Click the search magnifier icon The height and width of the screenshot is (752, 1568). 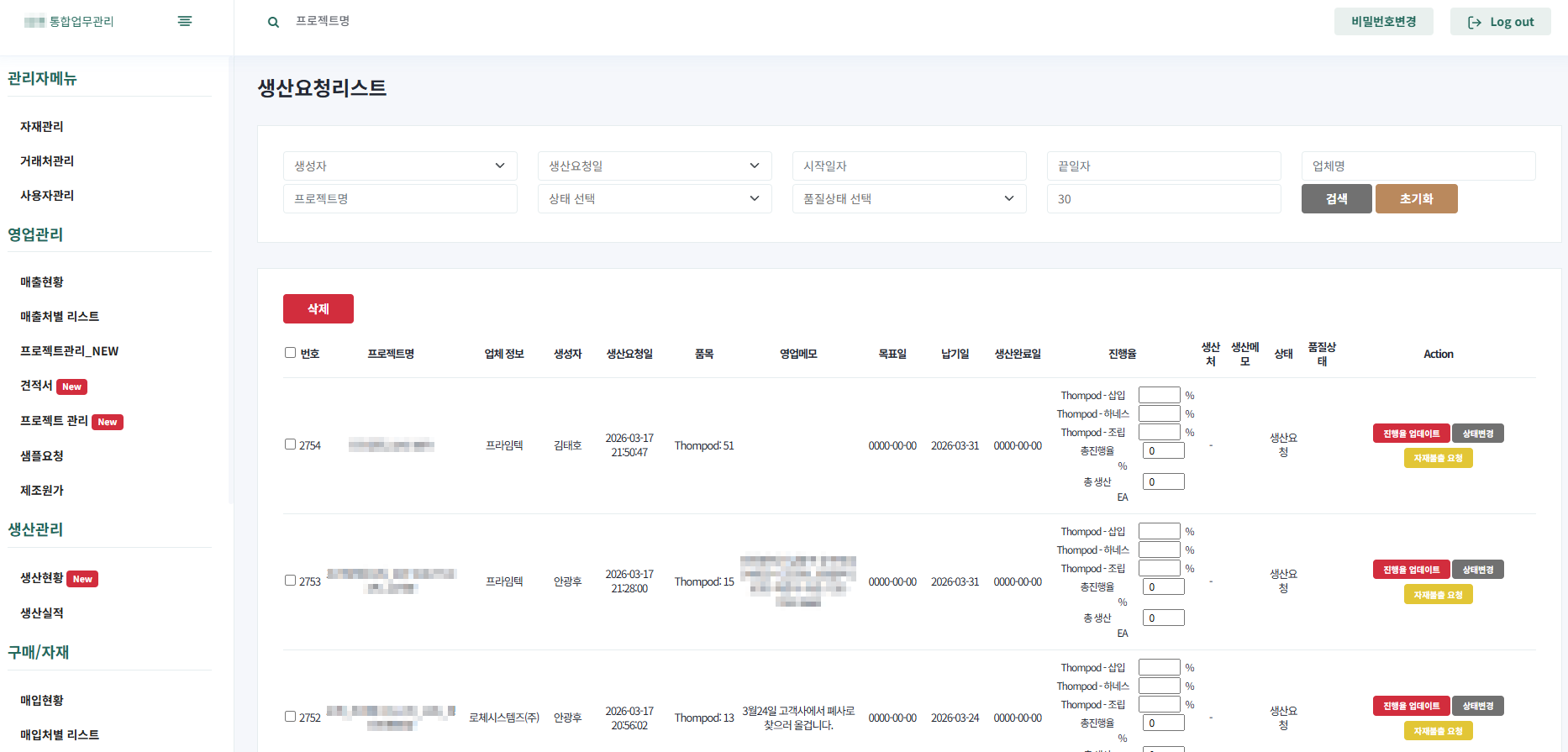[273, 22]
